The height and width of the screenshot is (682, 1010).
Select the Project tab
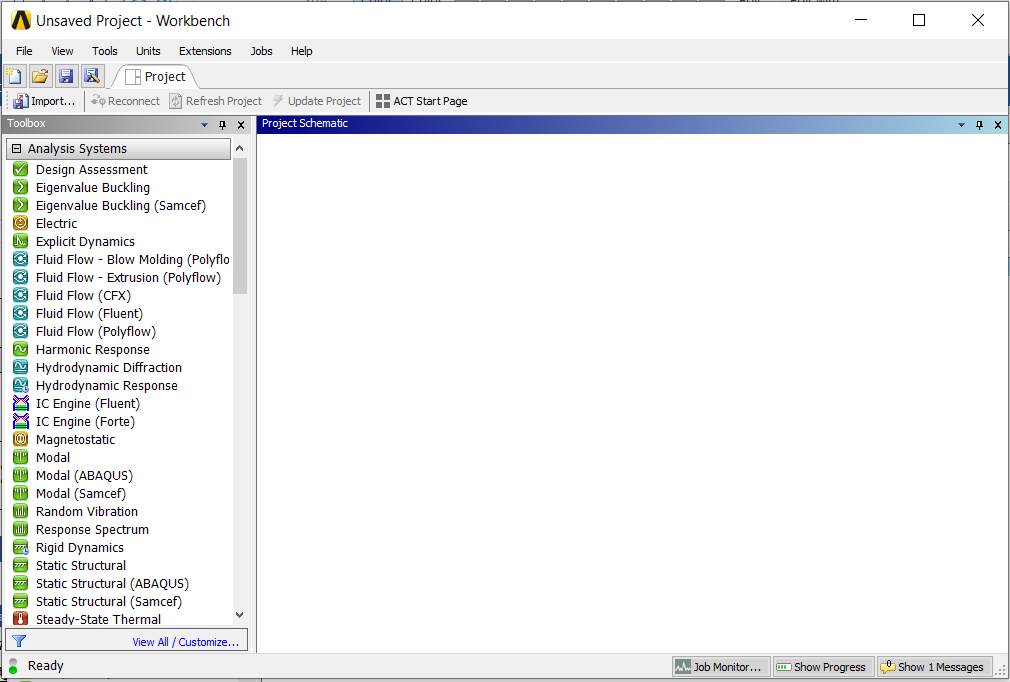pos(155,77)
